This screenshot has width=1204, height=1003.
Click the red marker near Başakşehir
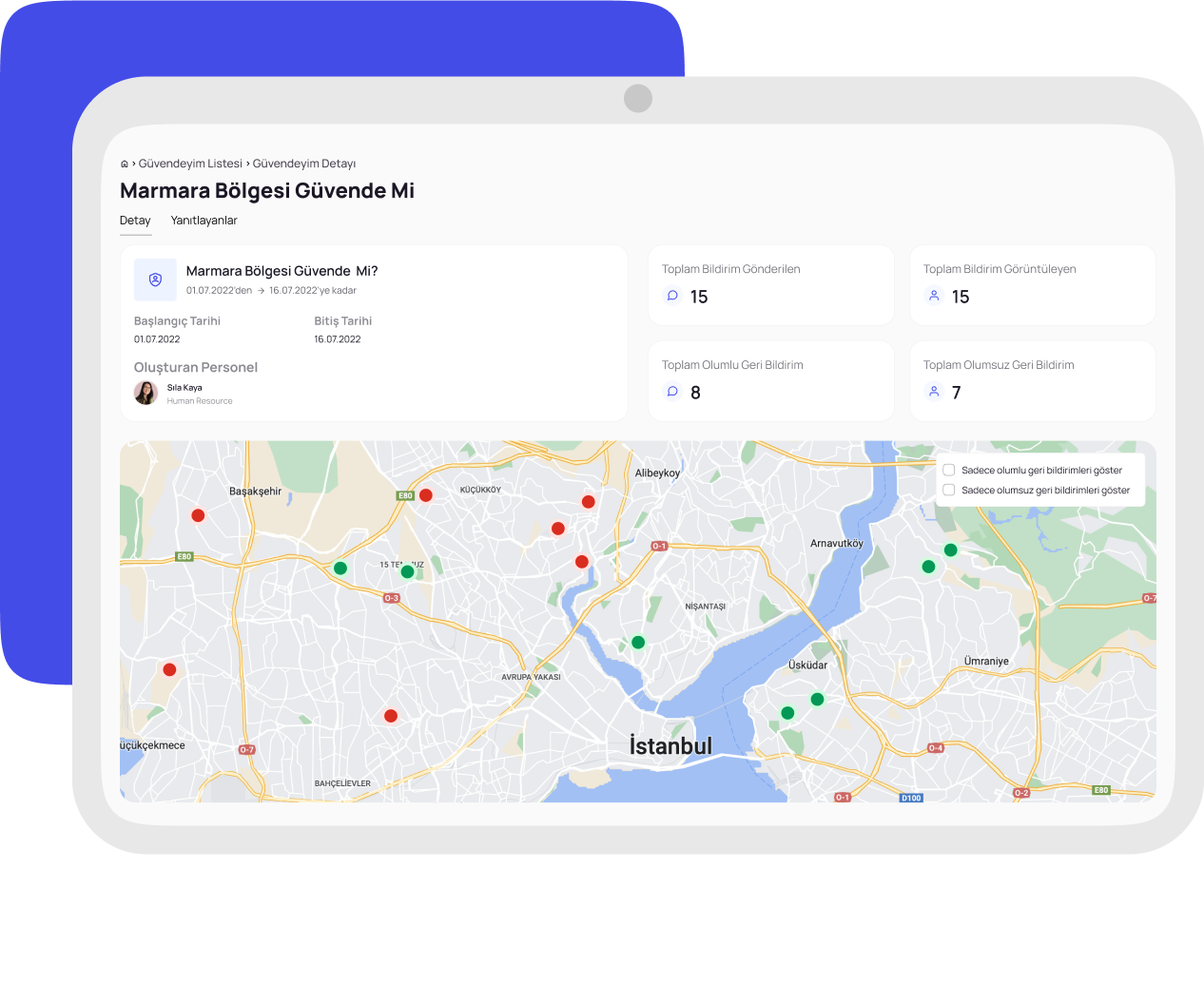click(198, 515)
